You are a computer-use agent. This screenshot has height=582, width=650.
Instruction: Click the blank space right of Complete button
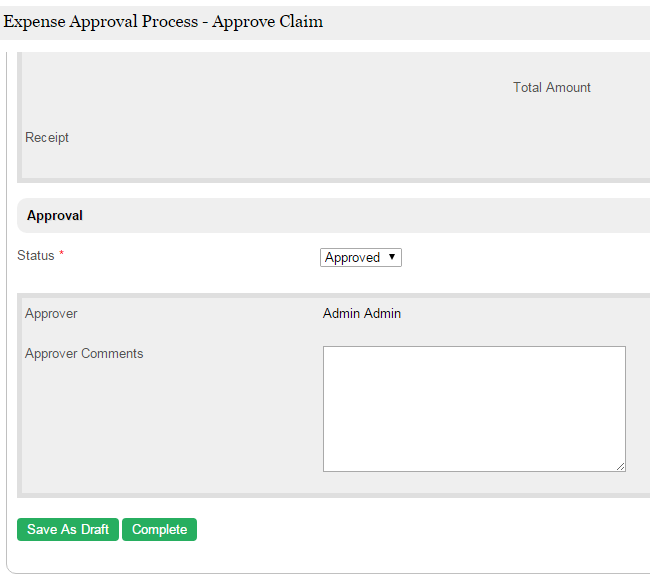coord(400,529)
